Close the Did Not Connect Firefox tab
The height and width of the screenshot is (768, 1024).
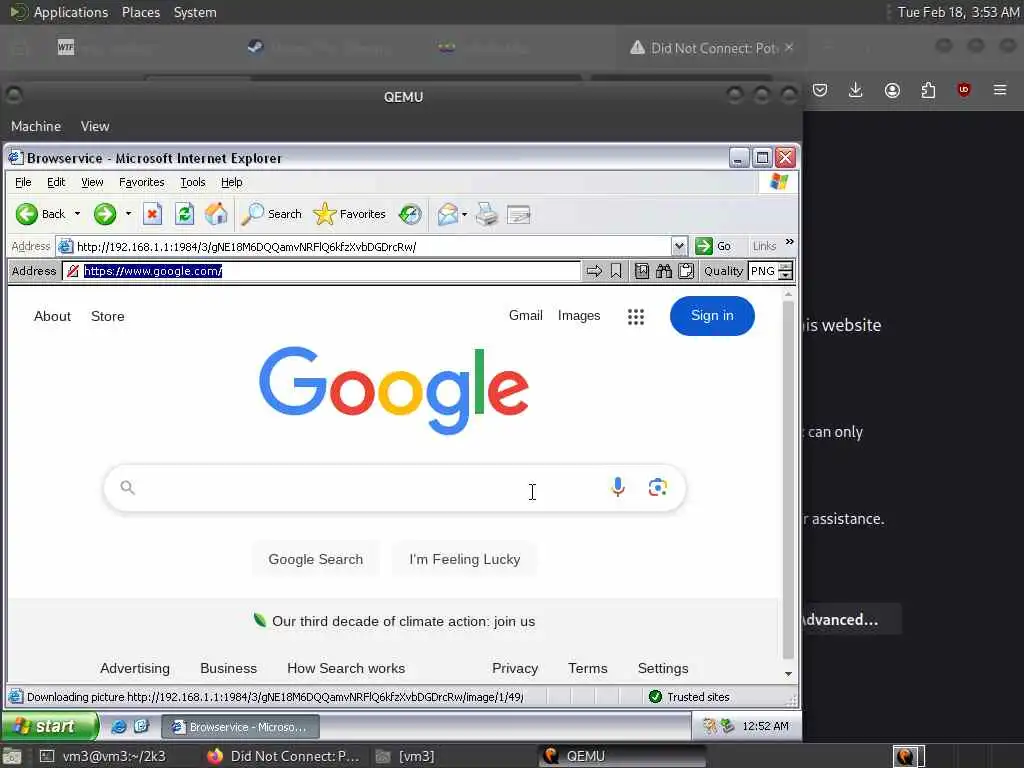point(789,48)
